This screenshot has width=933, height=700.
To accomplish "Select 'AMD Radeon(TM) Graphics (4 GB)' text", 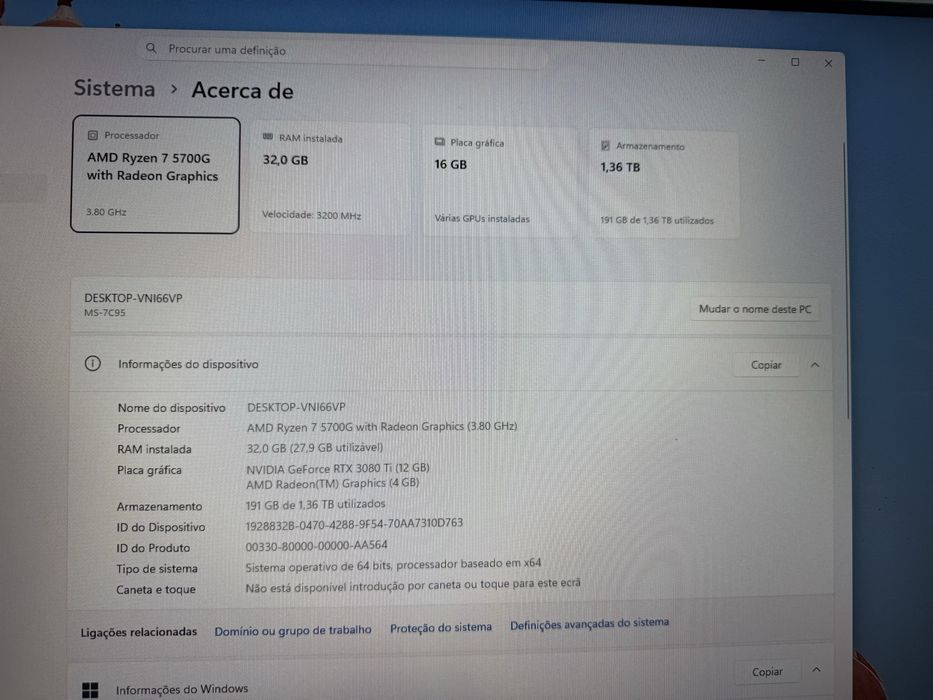I will 333,484.
